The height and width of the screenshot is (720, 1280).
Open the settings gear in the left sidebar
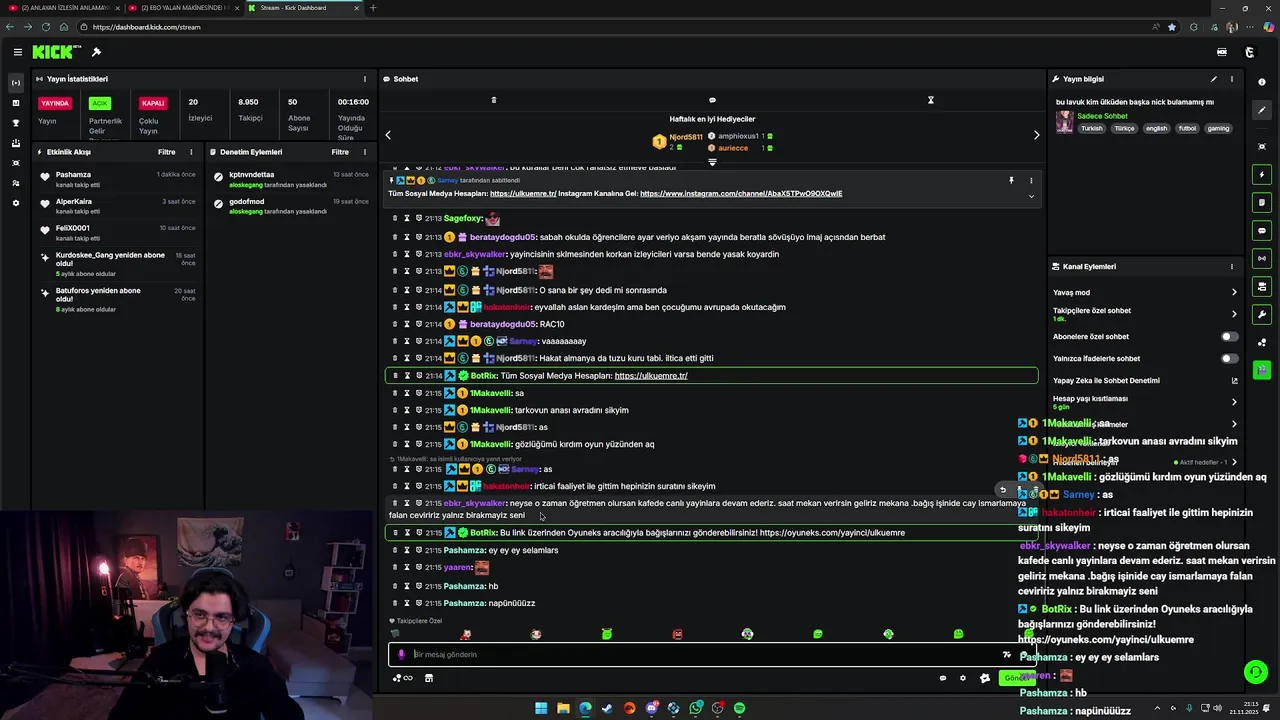[x=15, y=203]
